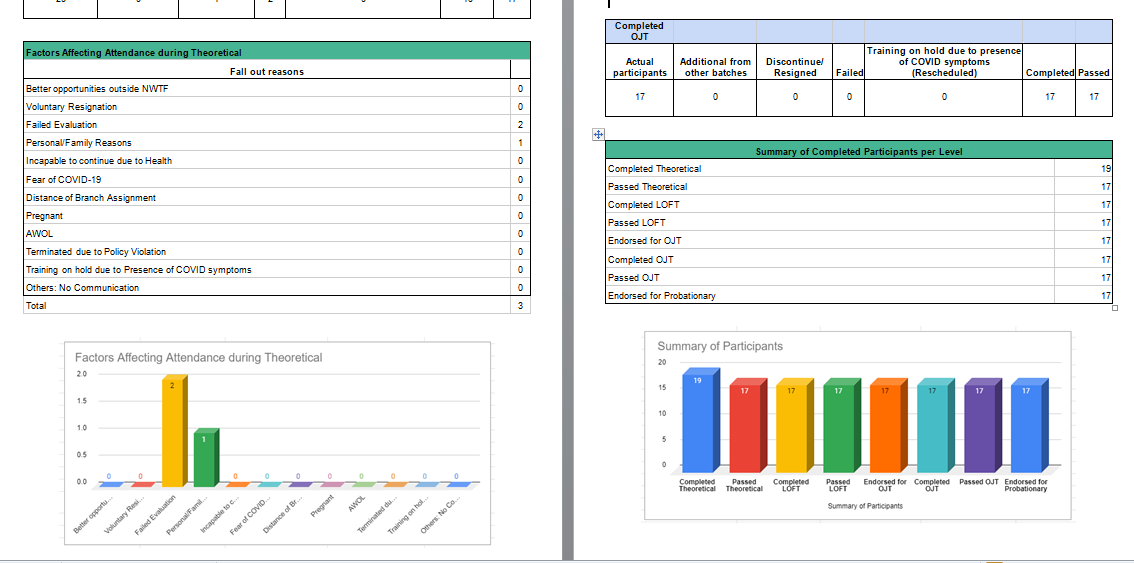Viewport: 1134px width, 563px height.
Task: Click the value 19 in the summary table
Action: [1105, 169]
